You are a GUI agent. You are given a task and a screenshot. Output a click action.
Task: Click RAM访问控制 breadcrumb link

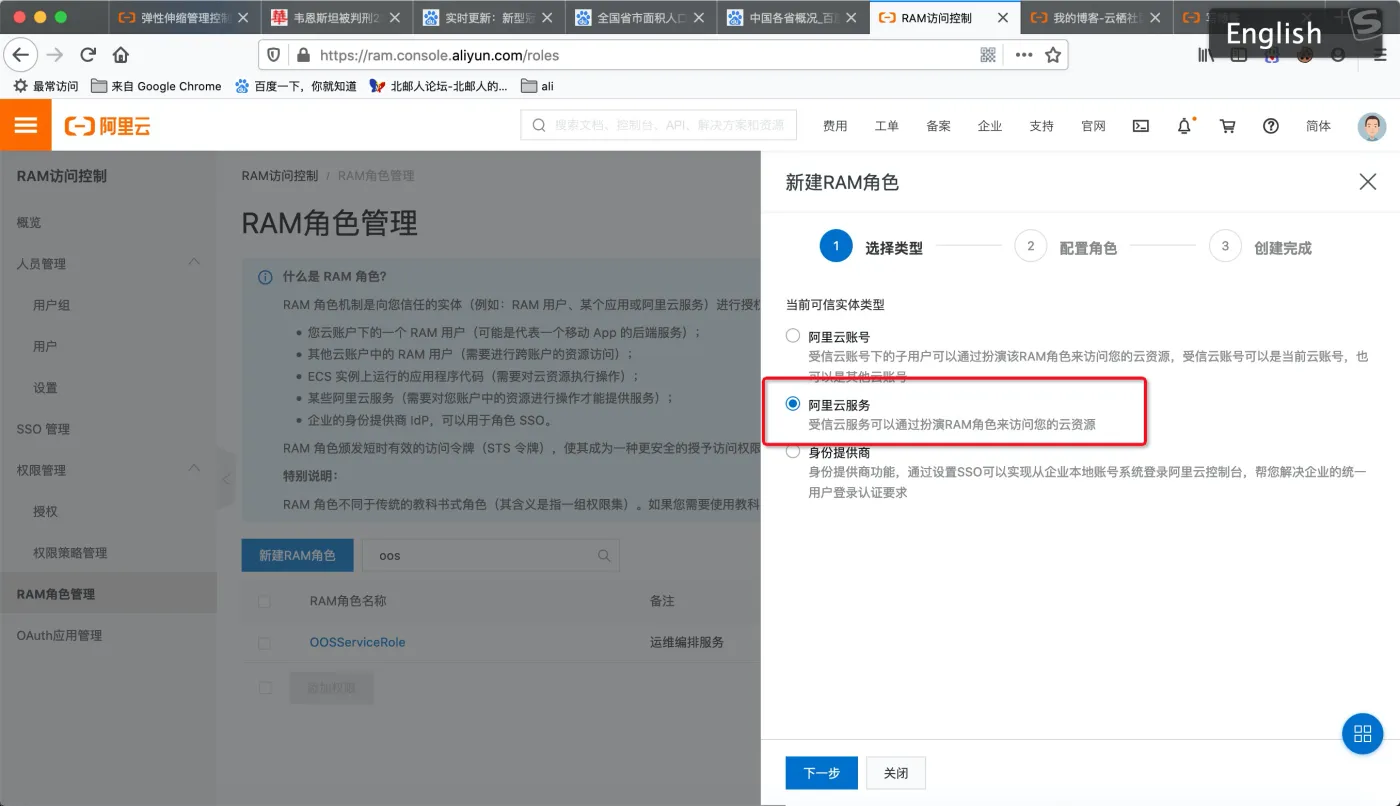pyautogui.click(x=280, y=175)
